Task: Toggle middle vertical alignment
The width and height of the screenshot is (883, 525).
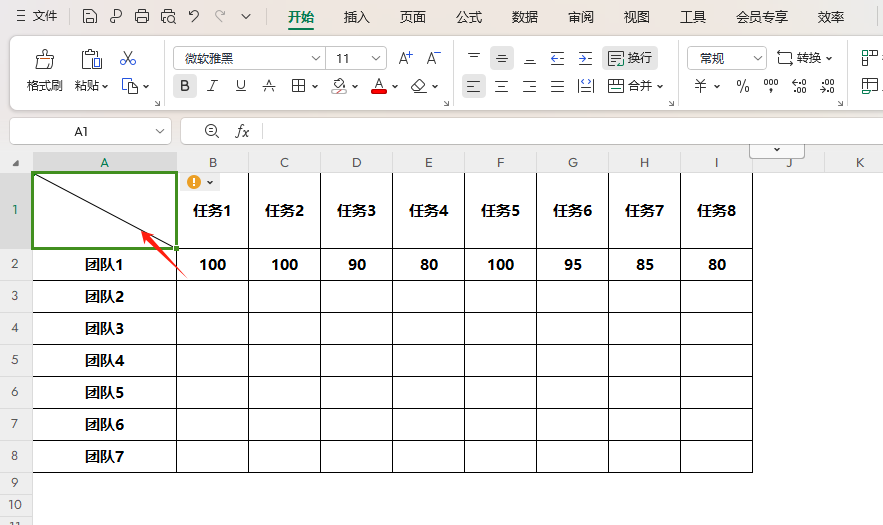Action: coord(502,57)
